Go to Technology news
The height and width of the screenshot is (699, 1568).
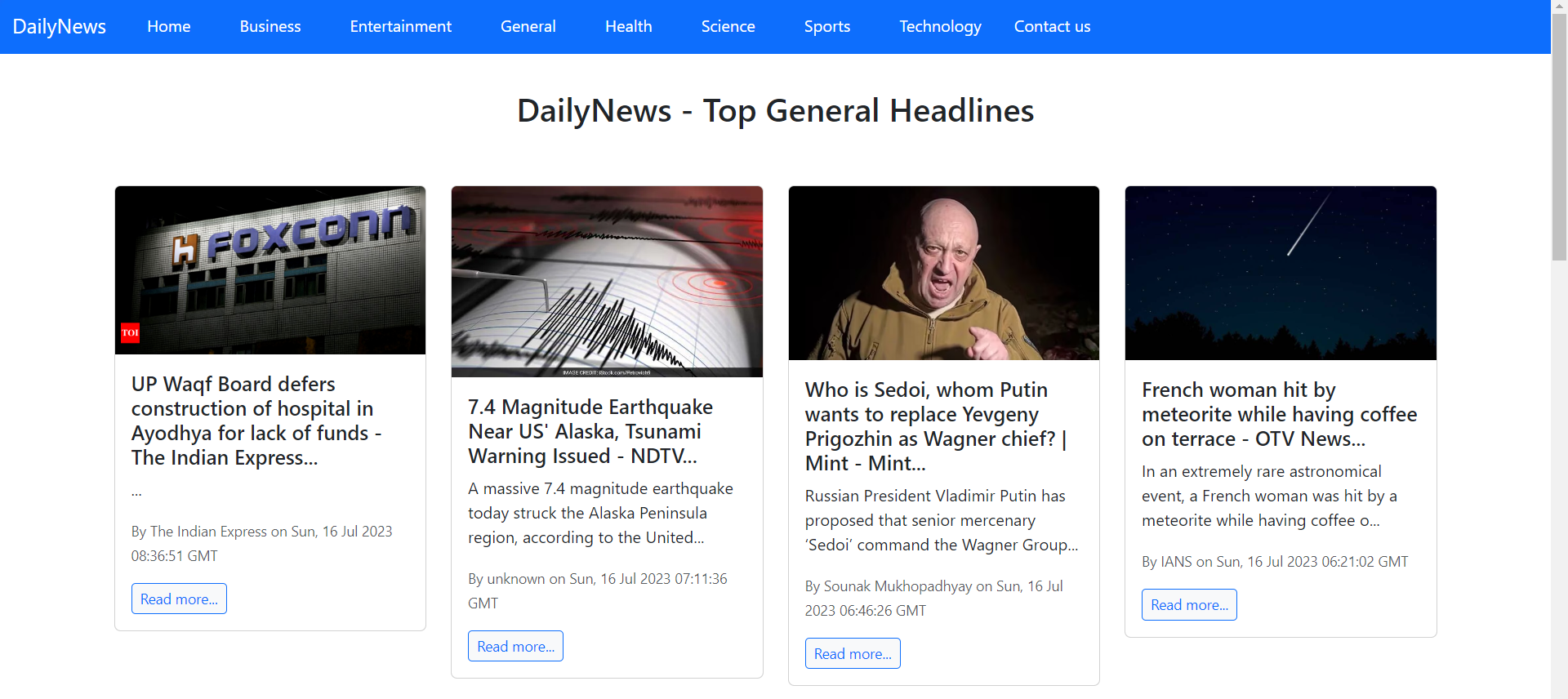940,26
